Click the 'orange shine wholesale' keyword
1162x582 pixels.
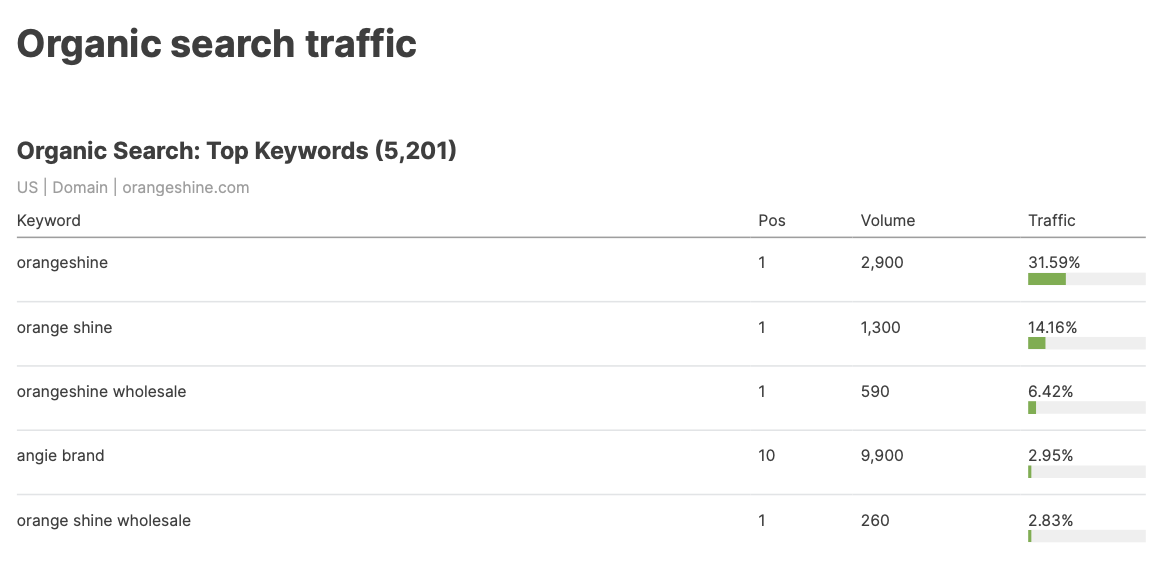103,520
